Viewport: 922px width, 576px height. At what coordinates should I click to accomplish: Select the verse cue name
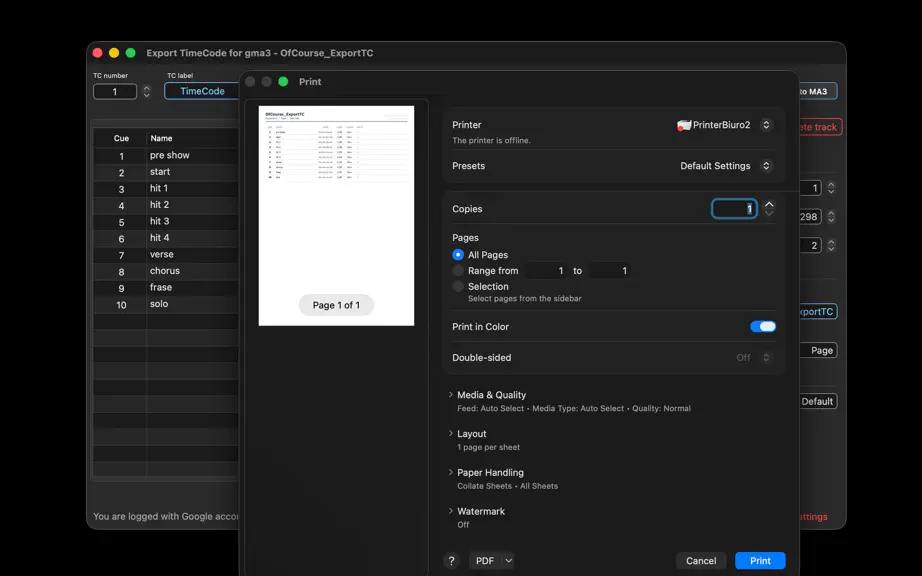tap(162, 254)
